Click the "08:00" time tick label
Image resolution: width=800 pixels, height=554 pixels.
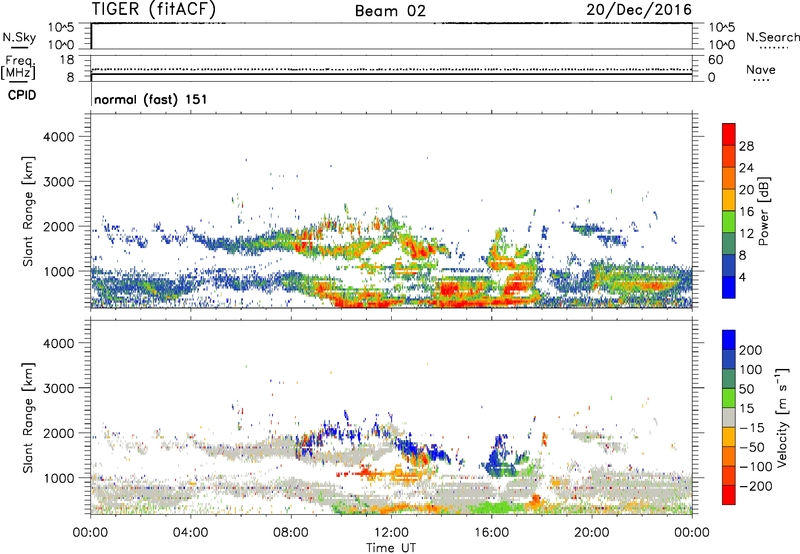(x=291, y=533)
